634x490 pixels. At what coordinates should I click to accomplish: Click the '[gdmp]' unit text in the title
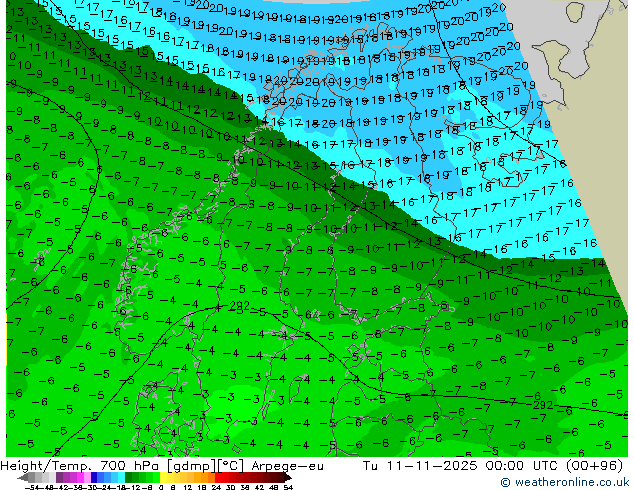[192, 466]
